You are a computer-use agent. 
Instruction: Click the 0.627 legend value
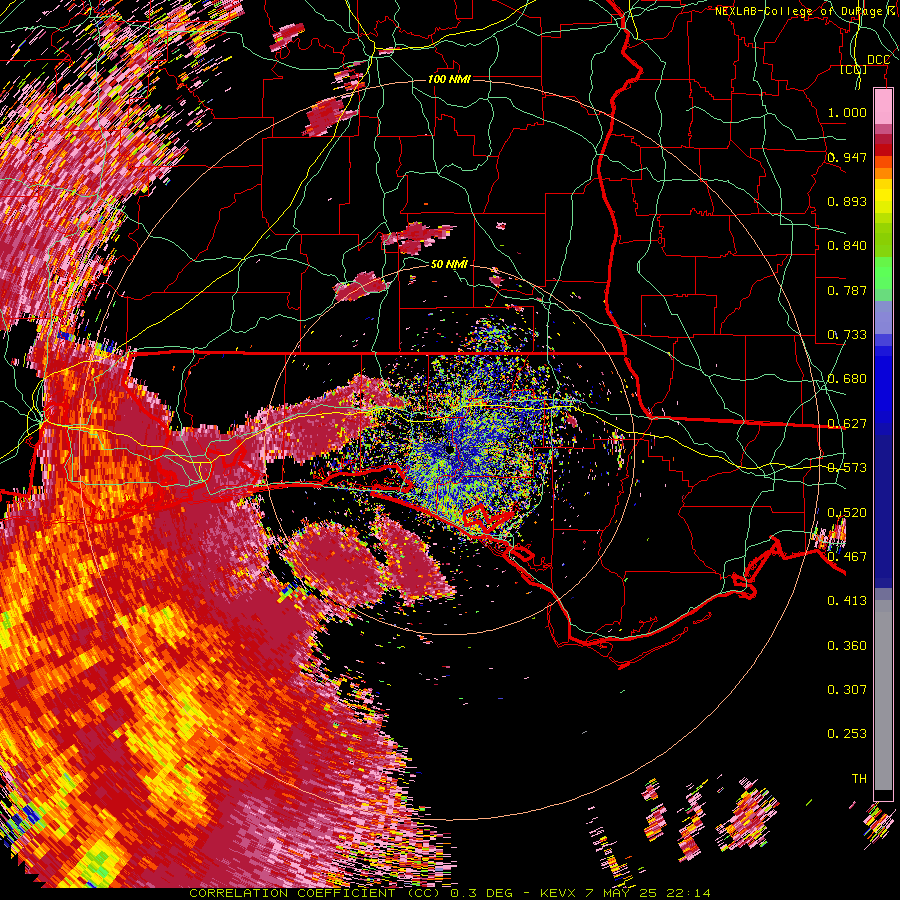point(847,424)
